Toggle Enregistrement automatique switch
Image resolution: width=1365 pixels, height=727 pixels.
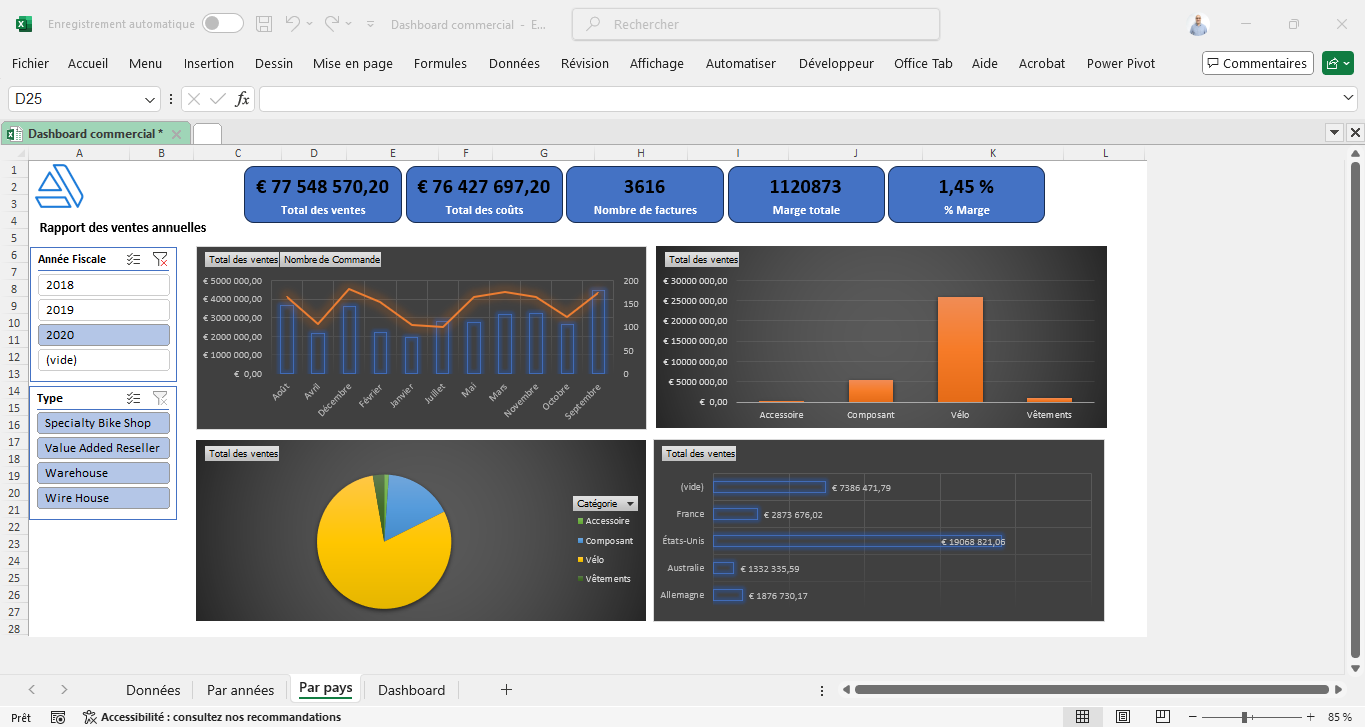point(222,24)
